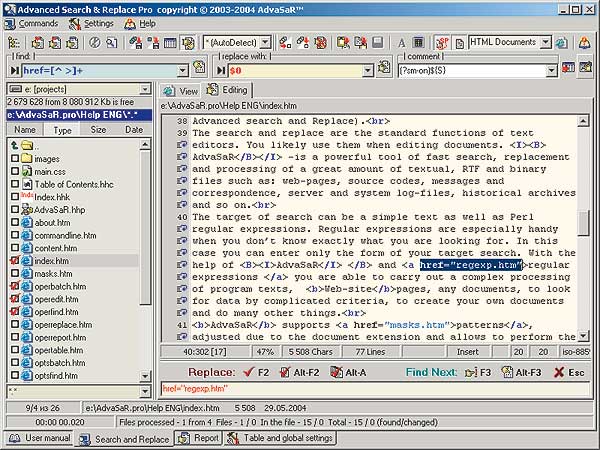600x450 pixels.
Task: Check the box for Table of Contents.hhc
Action: (15, 184)
